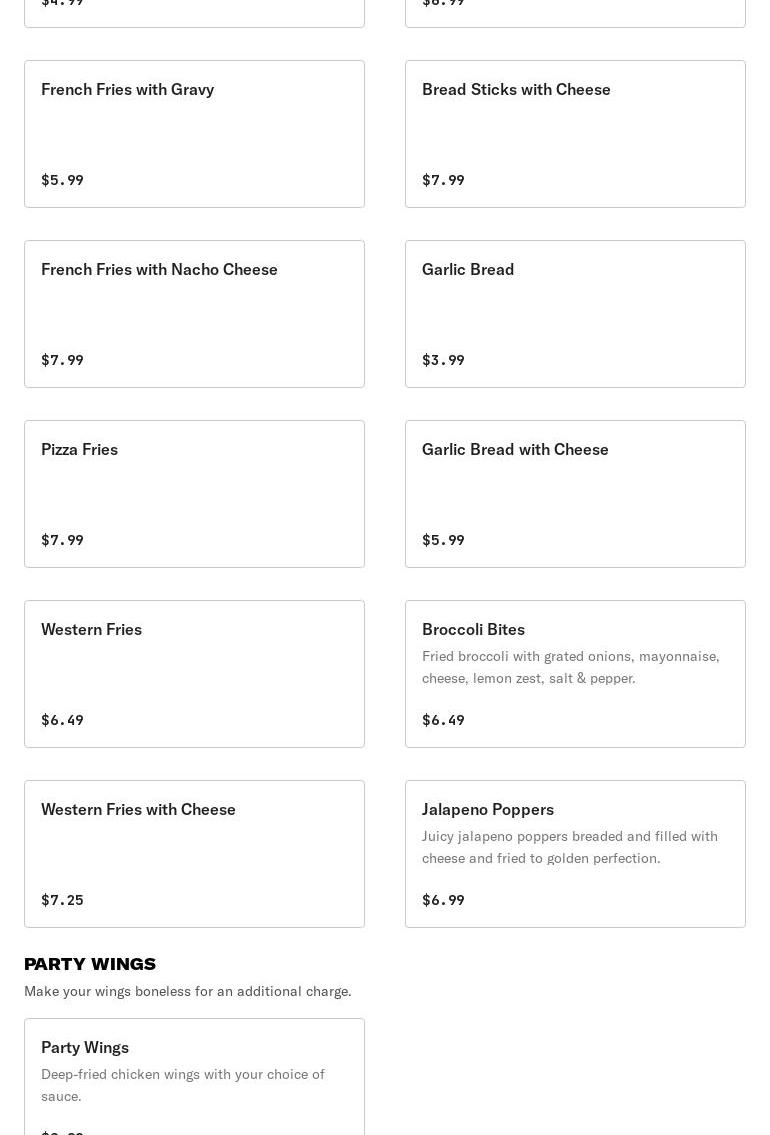Select the Bread Sticks with Cheese card
Screen dimensions: 770x1135
click(575, 134)
